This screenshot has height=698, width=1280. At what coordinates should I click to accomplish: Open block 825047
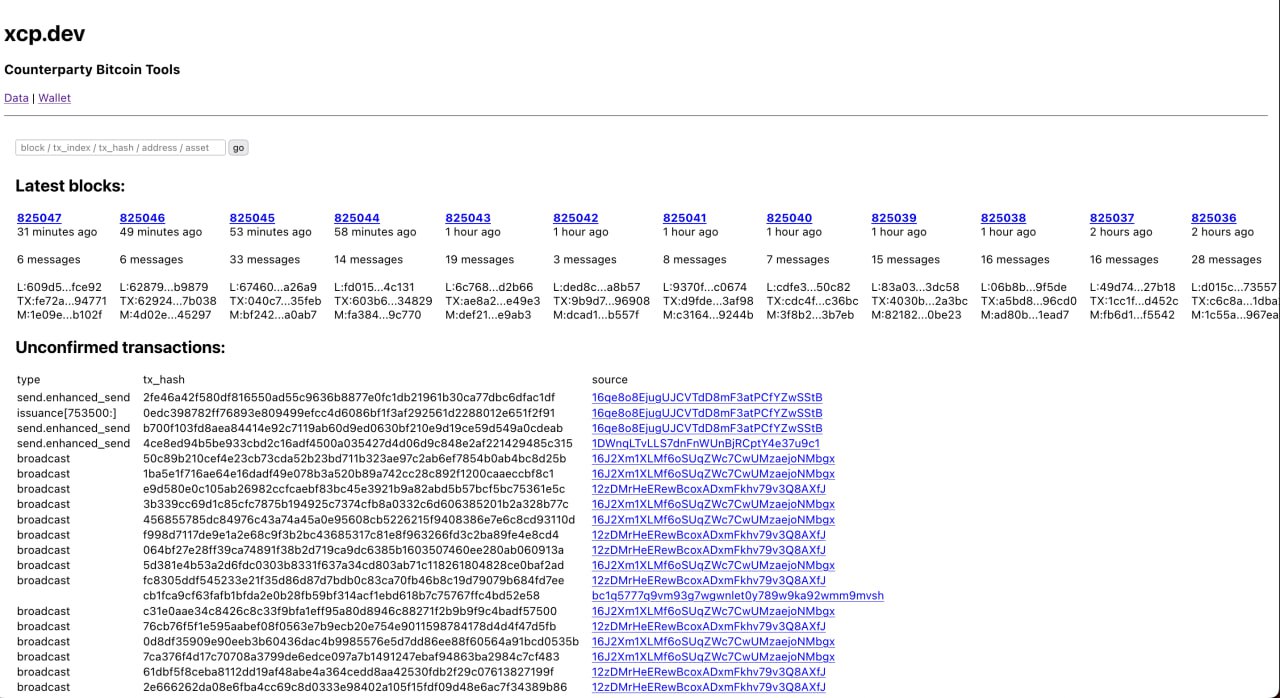39,218
